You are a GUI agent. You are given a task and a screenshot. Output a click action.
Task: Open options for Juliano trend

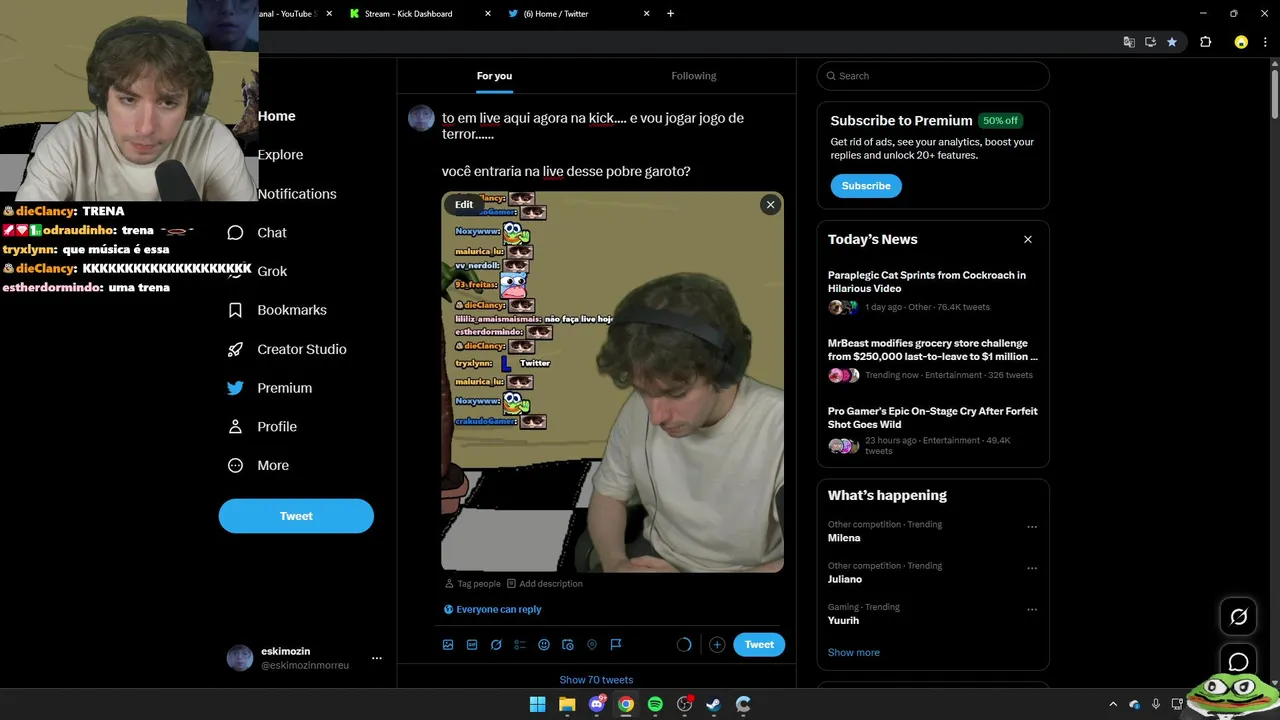pyautogui.click(x=1032, y=568)
